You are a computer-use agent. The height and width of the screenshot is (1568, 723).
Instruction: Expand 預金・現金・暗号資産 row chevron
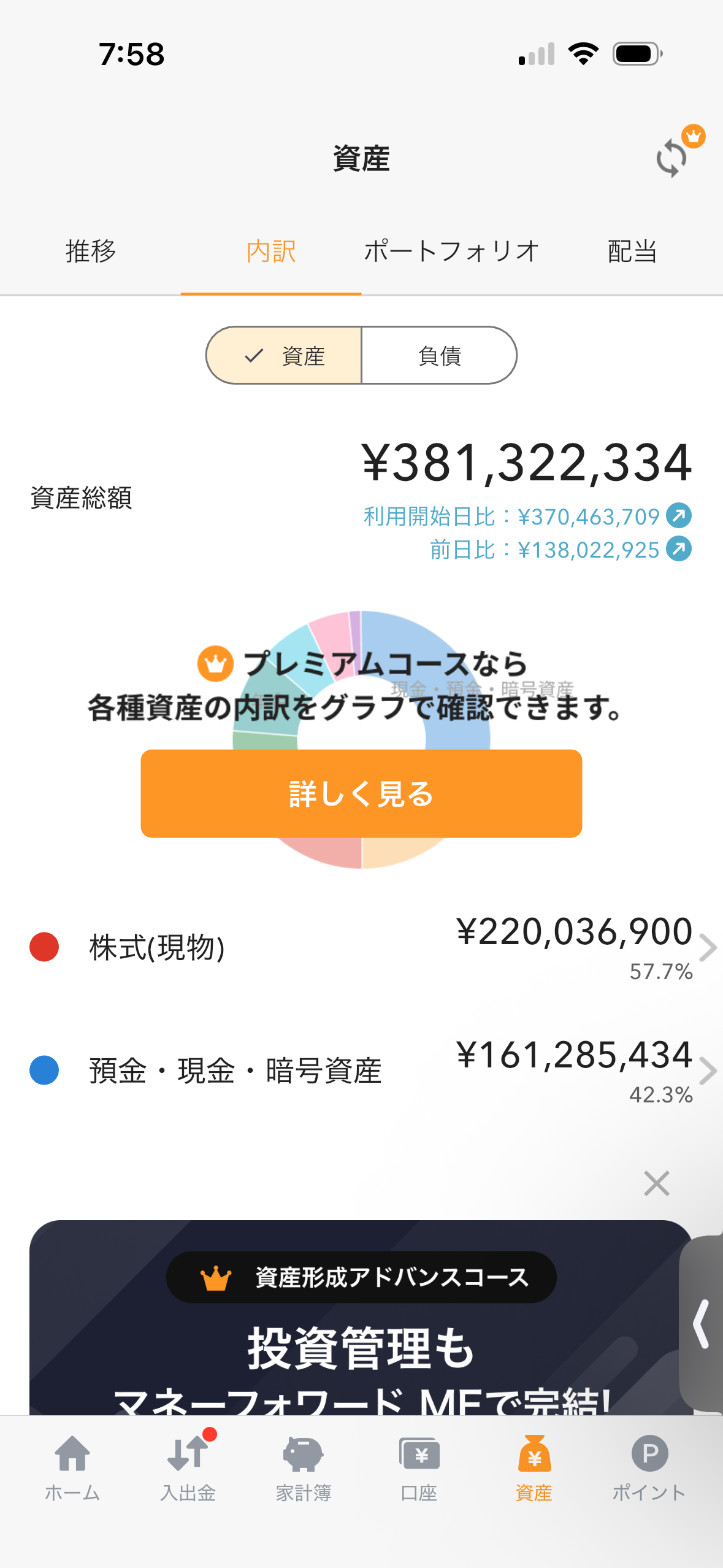pos(708,1071)
